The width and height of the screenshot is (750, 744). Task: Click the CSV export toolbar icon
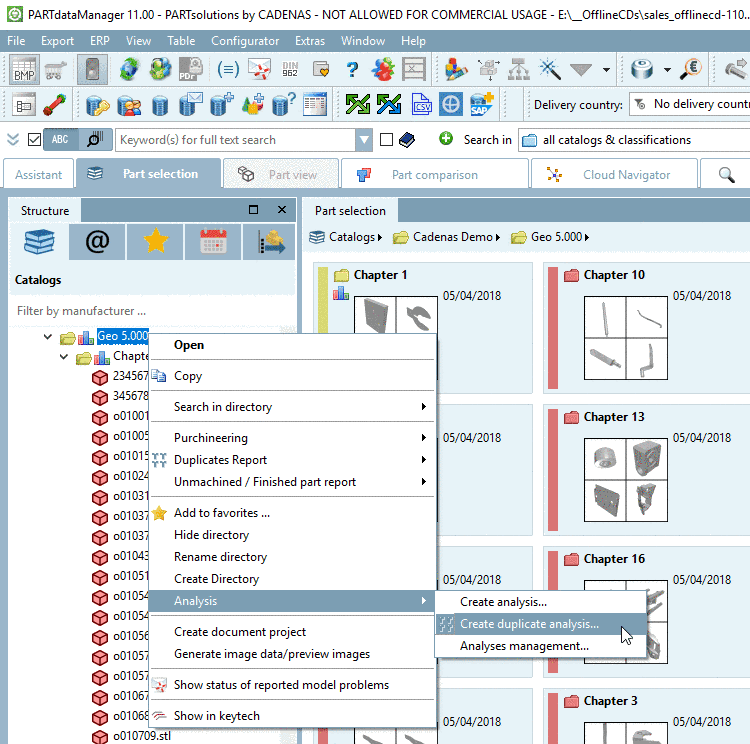[x=419, y=104]
